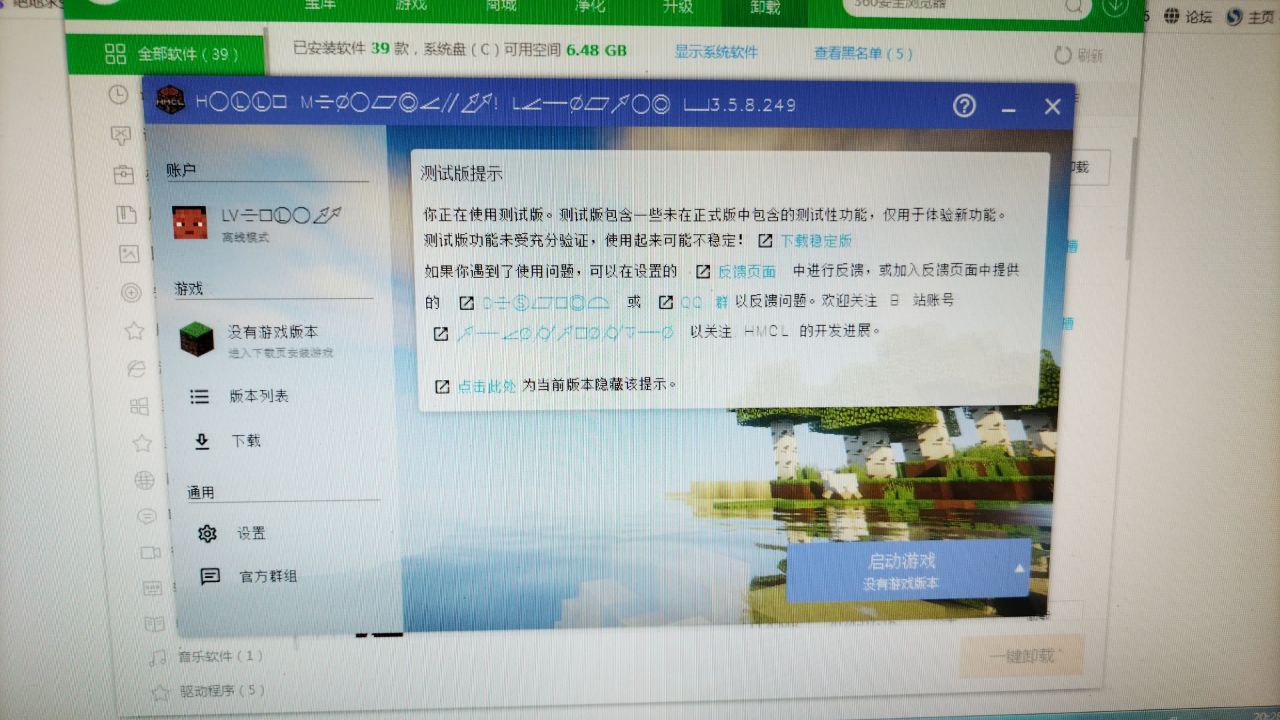Select the account avatar in sidebar

tap(189, 222)
